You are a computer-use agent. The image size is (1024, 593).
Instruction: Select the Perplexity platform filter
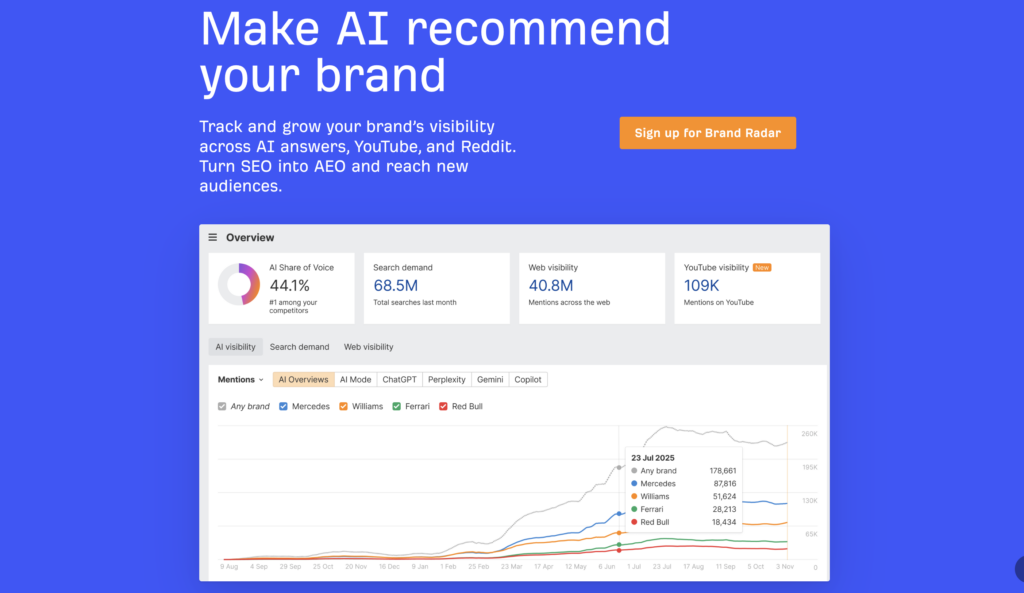click(447, 379)
